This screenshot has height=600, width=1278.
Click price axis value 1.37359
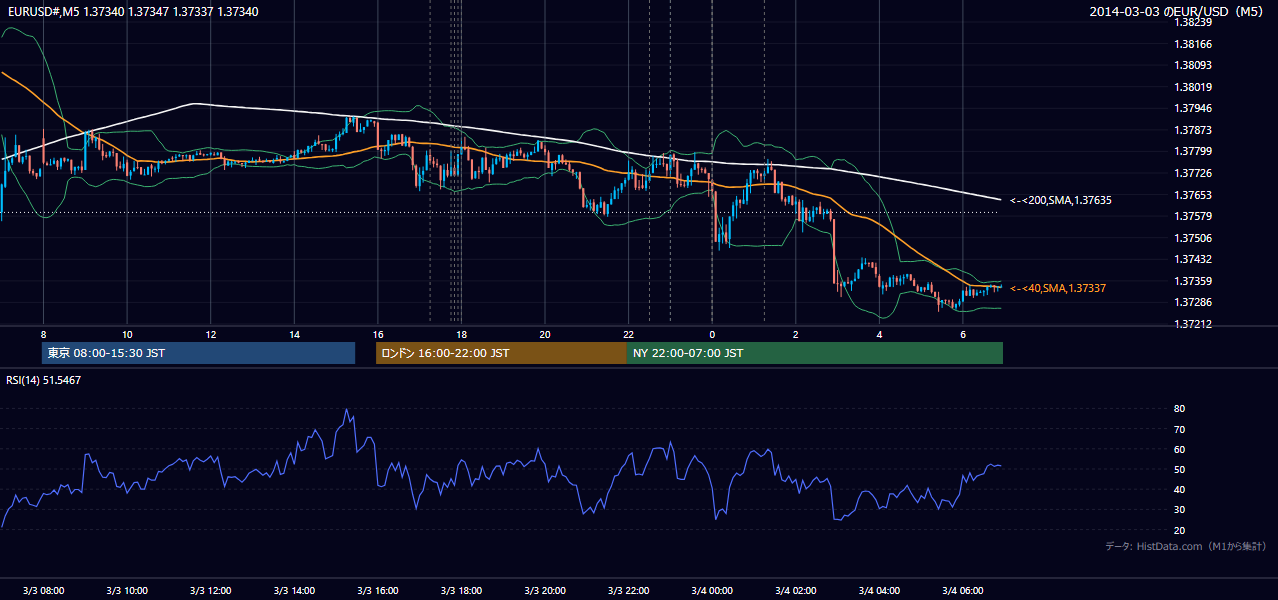(x=1193, y=281)
